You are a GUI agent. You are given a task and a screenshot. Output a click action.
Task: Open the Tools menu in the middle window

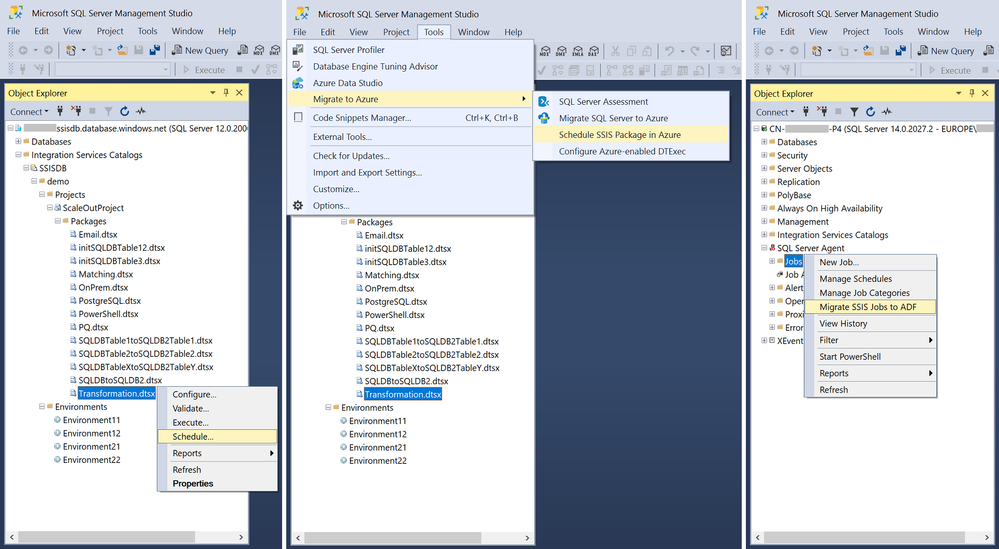434,32
